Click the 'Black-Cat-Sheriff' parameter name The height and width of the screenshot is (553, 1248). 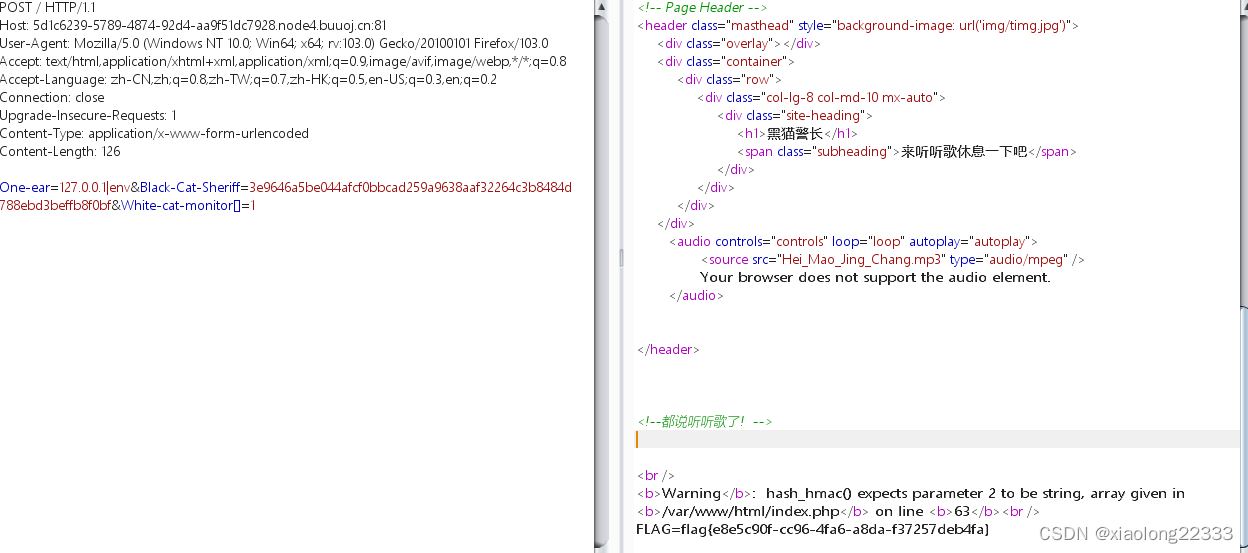(x=189, y=187)
